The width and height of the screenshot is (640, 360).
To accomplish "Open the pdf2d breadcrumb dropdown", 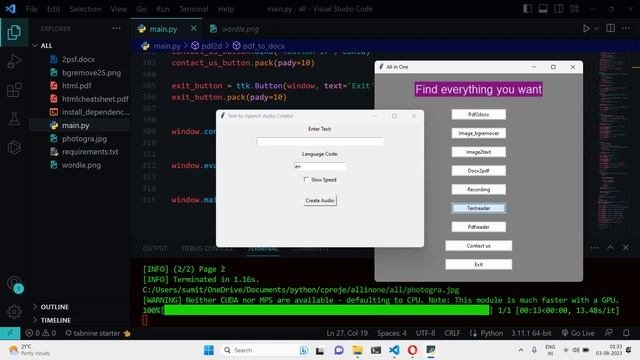I will pos(207,46).
